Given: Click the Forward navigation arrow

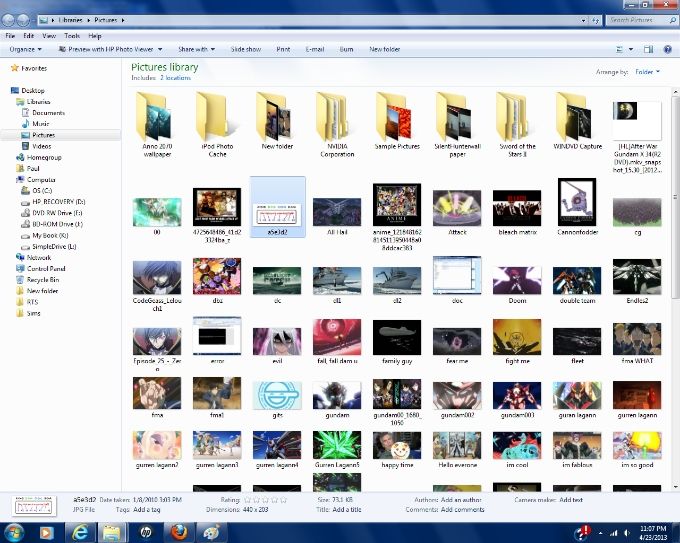Looking at the screenshot, I should (x=23, y=20).
